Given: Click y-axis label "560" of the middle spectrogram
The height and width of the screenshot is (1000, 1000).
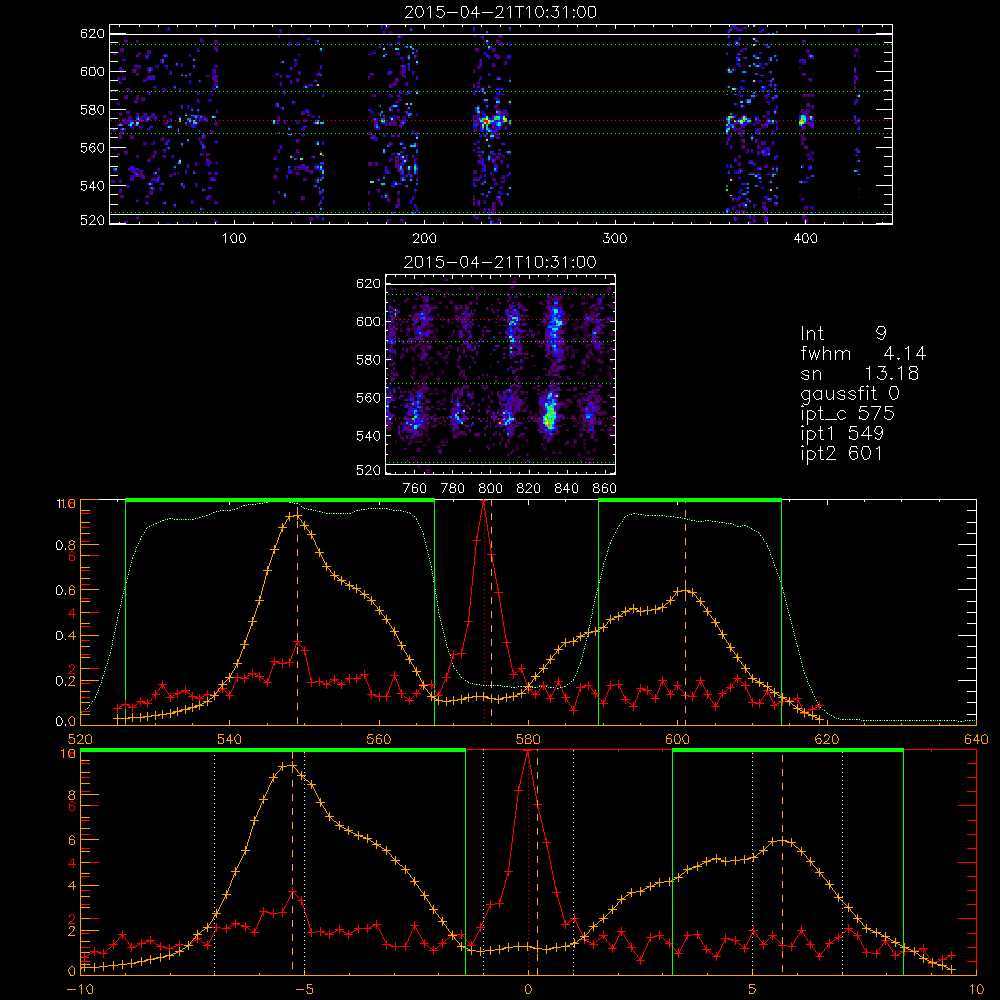Looking at the screenshot, I should pos(368,398).
